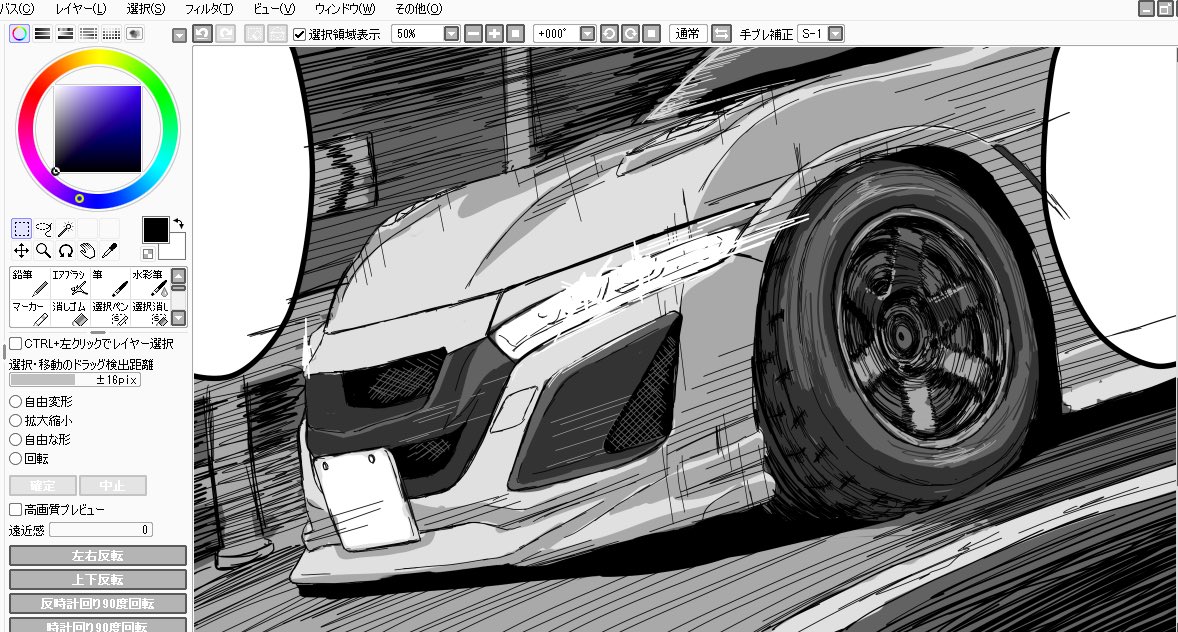Select the hand pan tool
1178x632 pixels.
(88, 250)
